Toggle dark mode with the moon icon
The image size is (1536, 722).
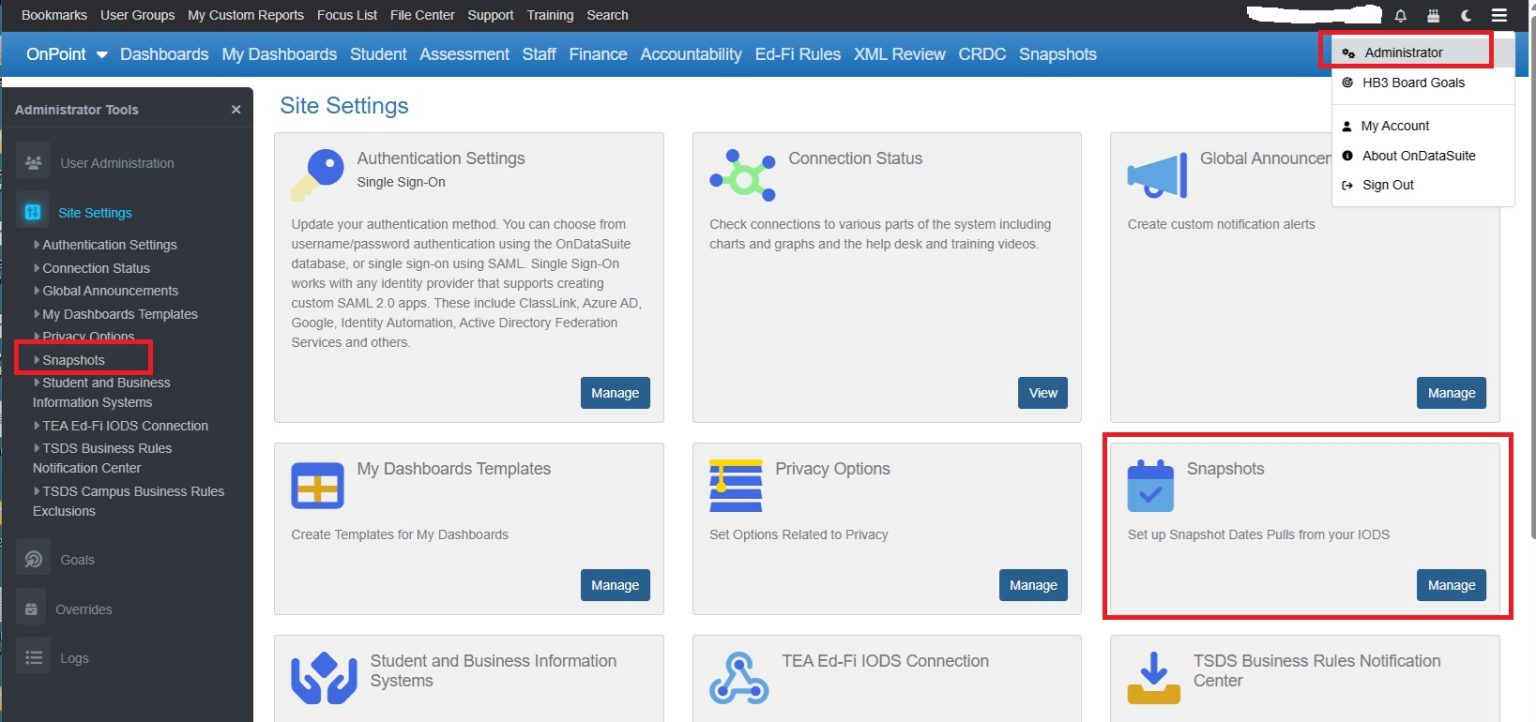pyautogui.click(x=1466, y=15)
